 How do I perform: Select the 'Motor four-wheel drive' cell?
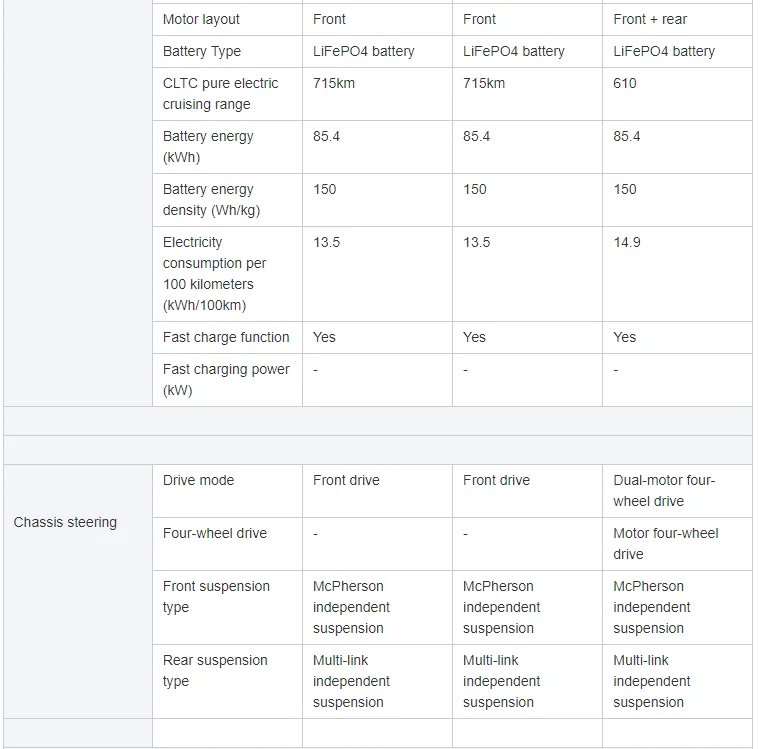665,543
